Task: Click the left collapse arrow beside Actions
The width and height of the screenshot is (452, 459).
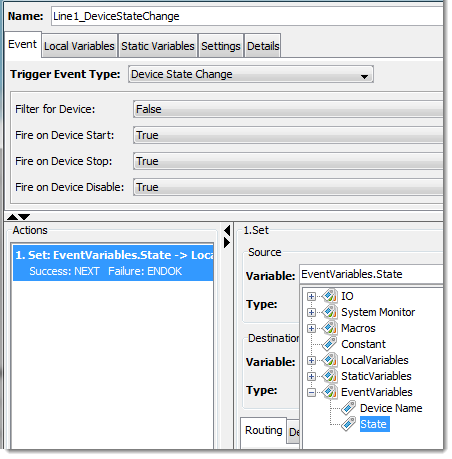Action: click(x=227, y=230)
